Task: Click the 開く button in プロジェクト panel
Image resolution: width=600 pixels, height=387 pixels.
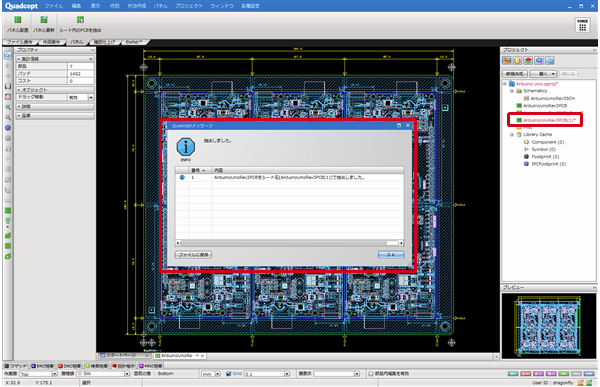Action: (543, 74)
